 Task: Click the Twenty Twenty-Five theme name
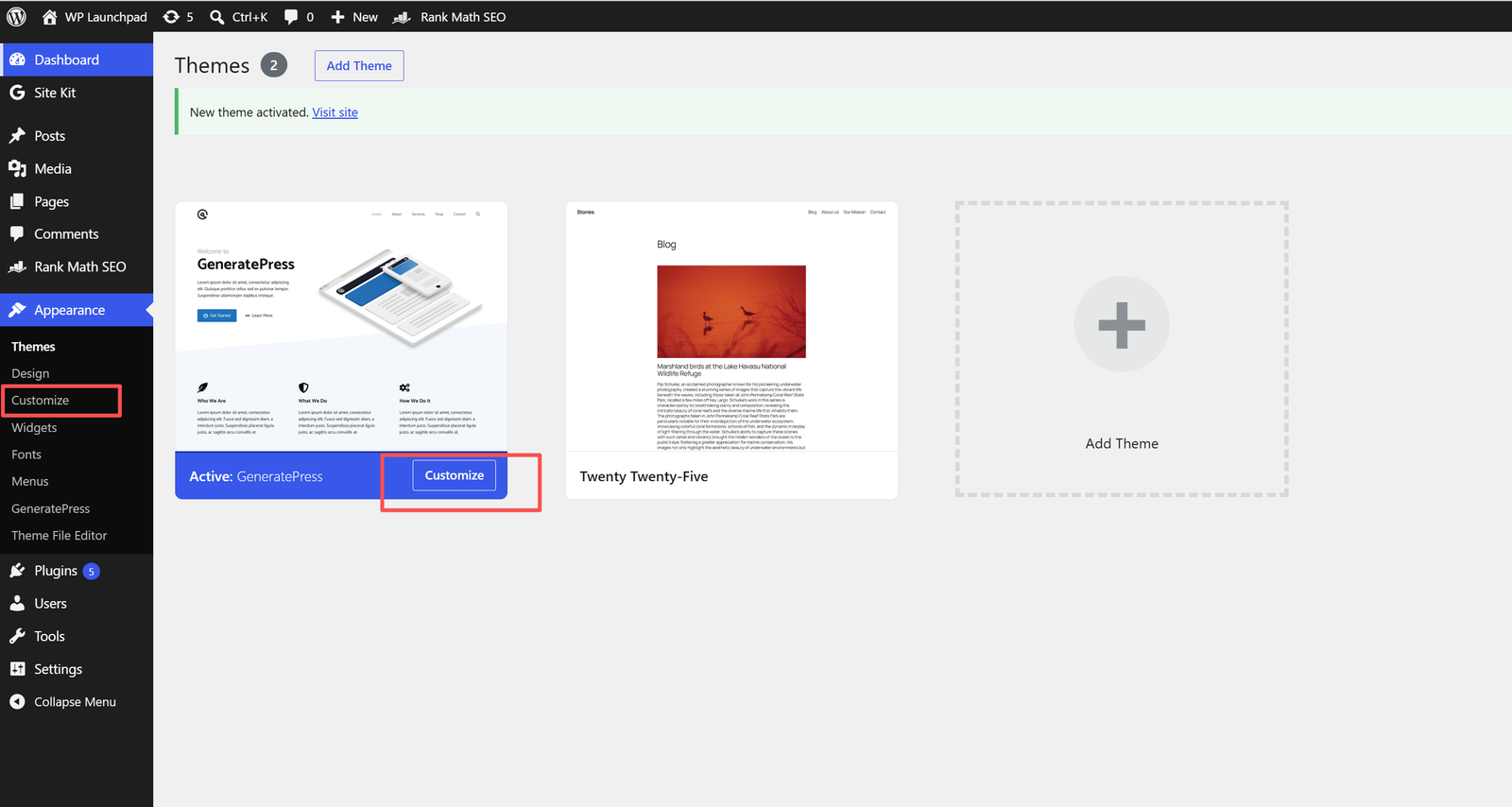(x=644, y=476)
